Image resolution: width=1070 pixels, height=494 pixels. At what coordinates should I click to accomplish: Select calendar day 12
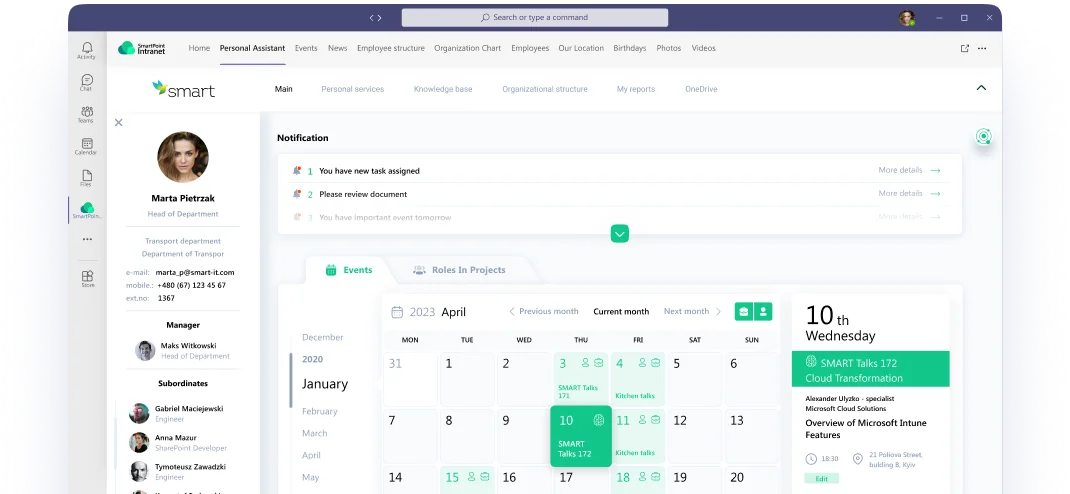click(x=695, y=437)
